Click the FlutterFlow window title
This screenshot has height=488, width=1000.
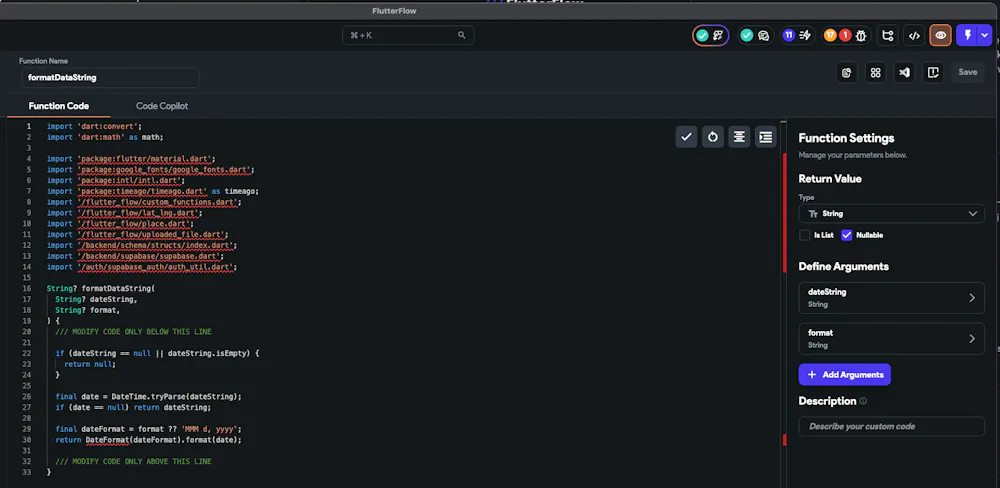[394, 11]
